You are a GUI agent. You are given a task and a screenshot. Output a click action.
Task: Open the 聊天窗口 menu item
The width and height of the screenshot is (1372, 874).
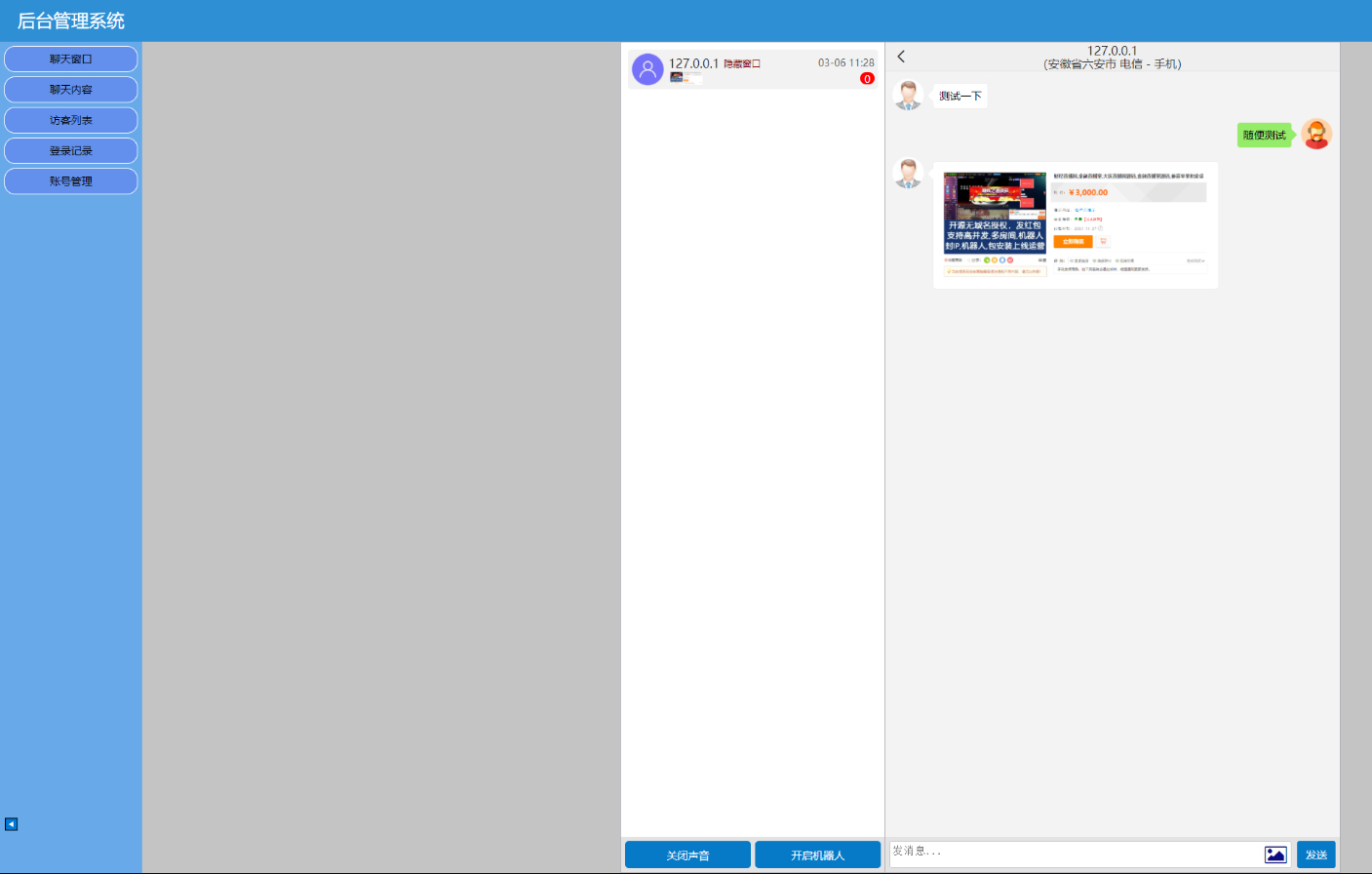70,59
